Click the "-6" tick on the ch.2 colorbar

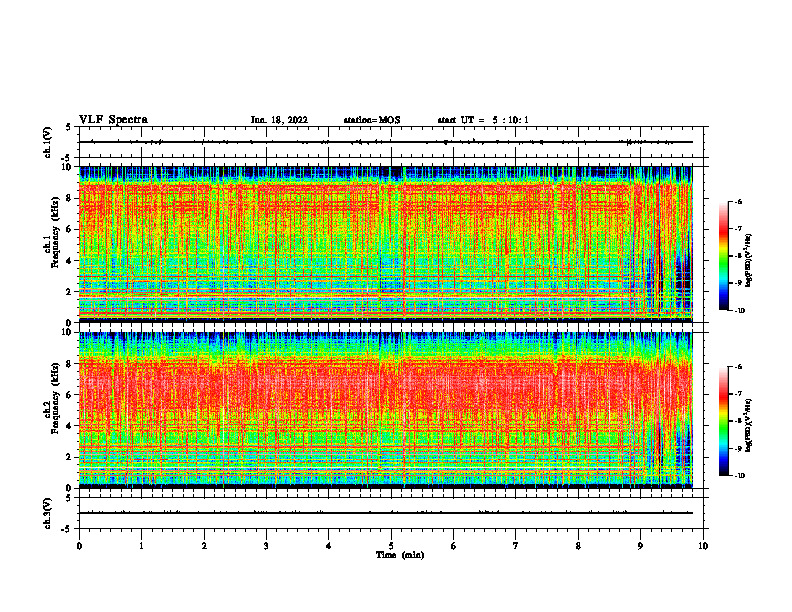(x=738, y=367)
